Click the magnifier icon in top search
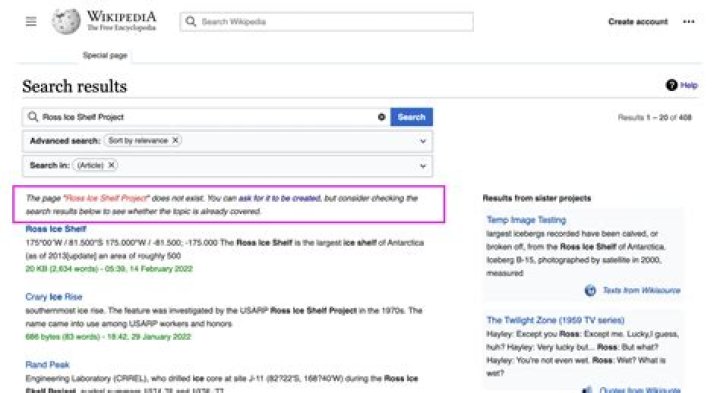720x393 pixels. pyautogui.click(x=191, y=22)
